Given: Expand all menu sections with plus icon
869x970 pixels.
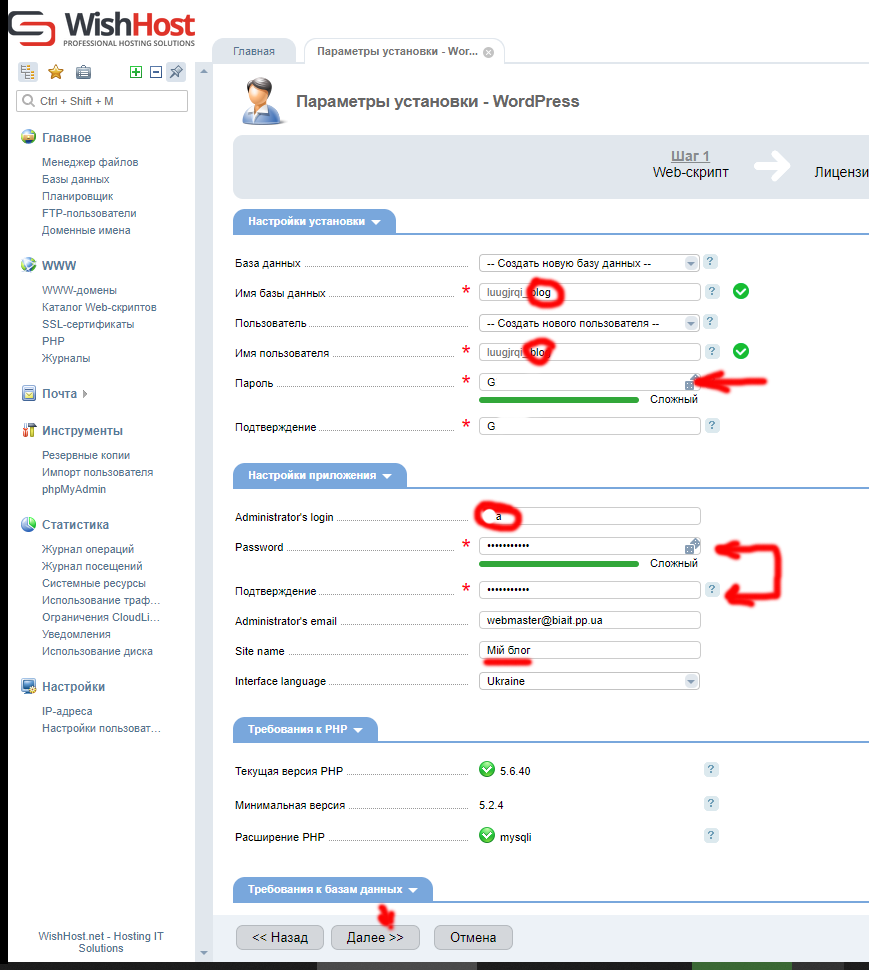Looking at the screenshot, I should coord(136,72).
